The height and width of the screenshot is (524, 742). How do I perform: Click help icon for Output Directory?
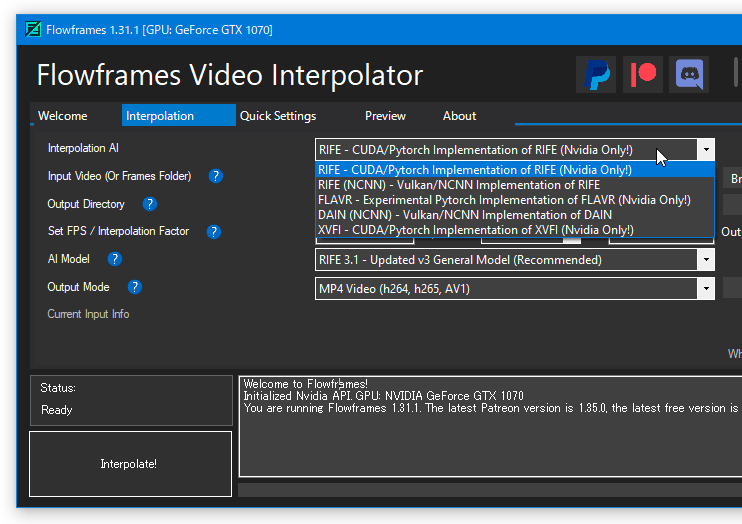tap(150, 204)
